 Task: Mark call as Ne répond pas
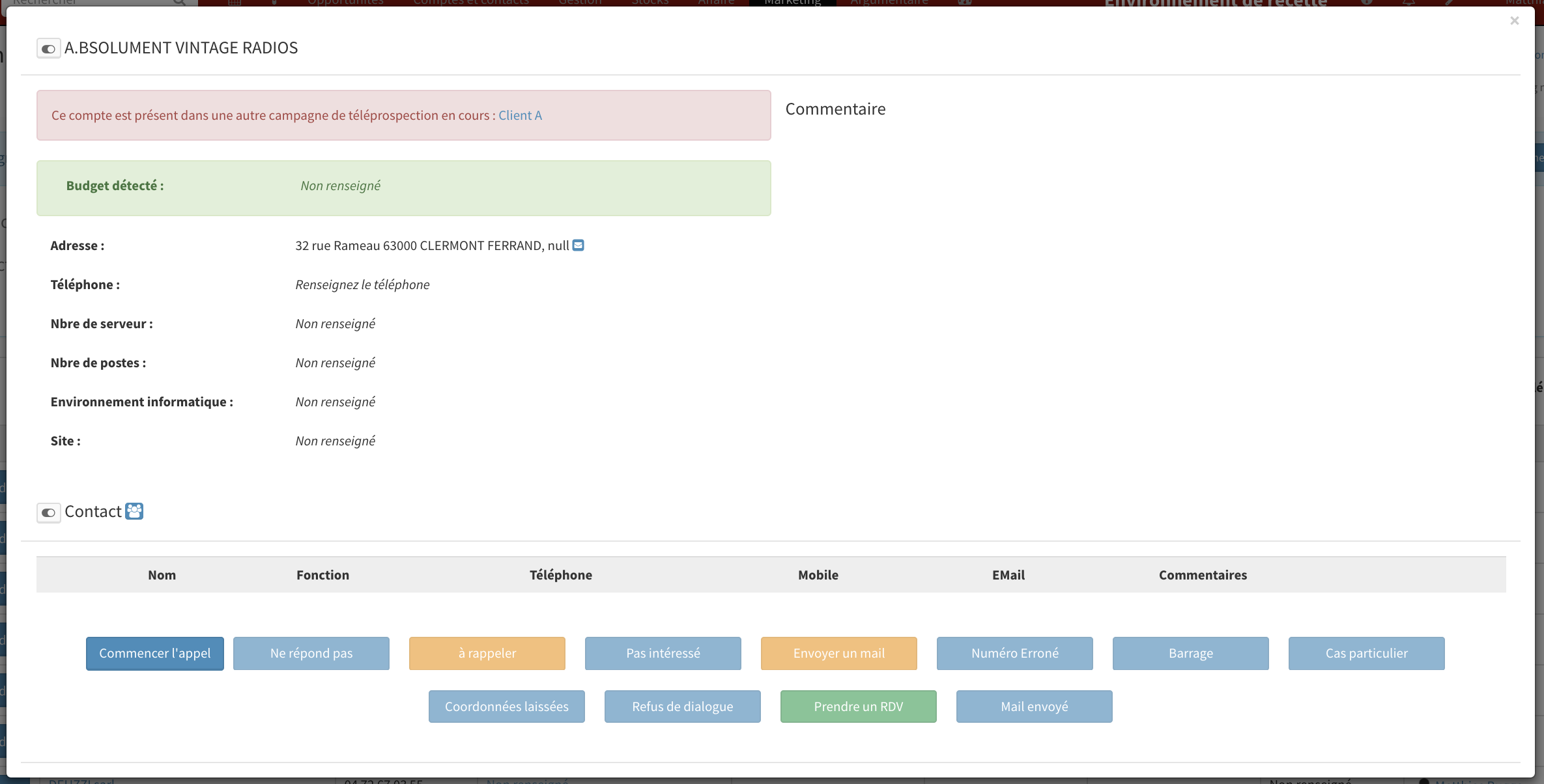click(x=311, y=653)
